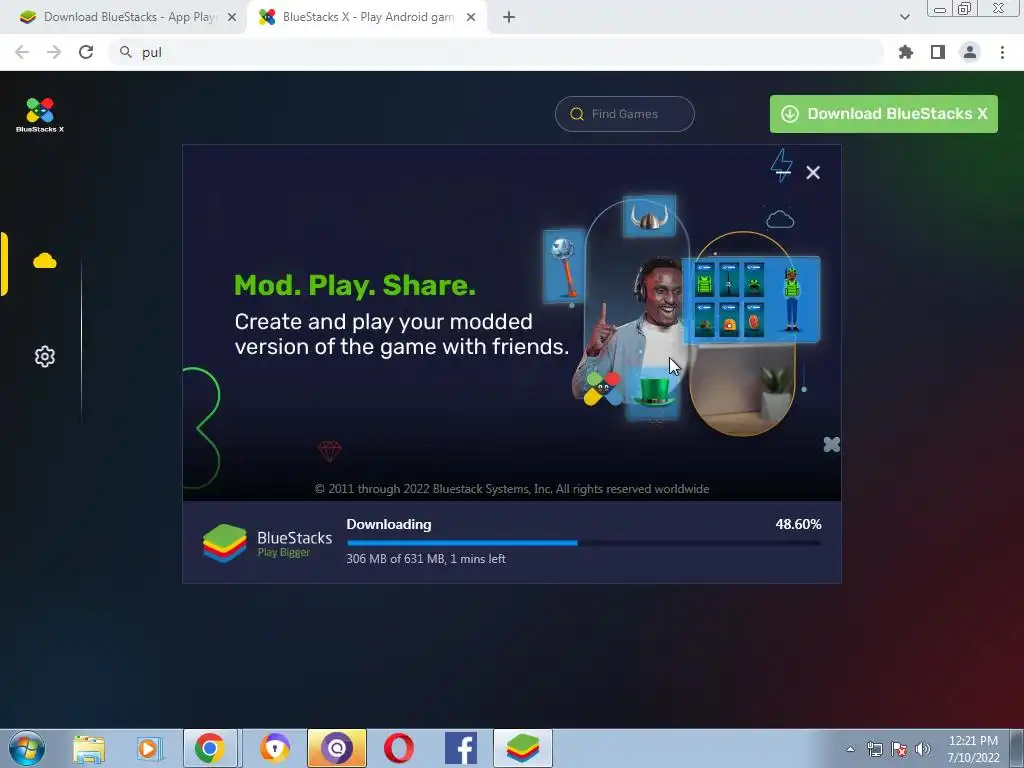Viewport: 1024px width, 768px height.
Task: Open Windows Explorer from taskbar
Action: coord(89,748)
